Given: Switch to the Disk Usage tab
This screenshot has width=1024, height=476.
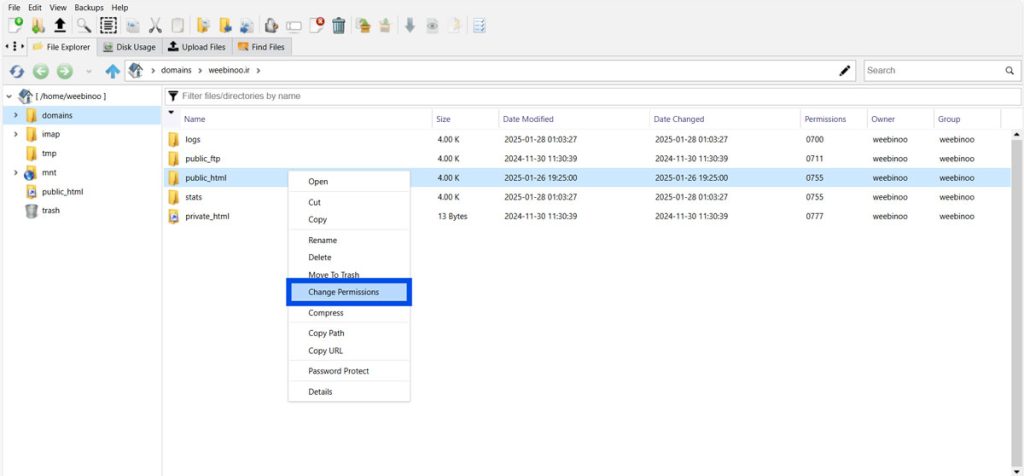Looking at the screenshot, I should pyautogui.click(x=129, y=47).
